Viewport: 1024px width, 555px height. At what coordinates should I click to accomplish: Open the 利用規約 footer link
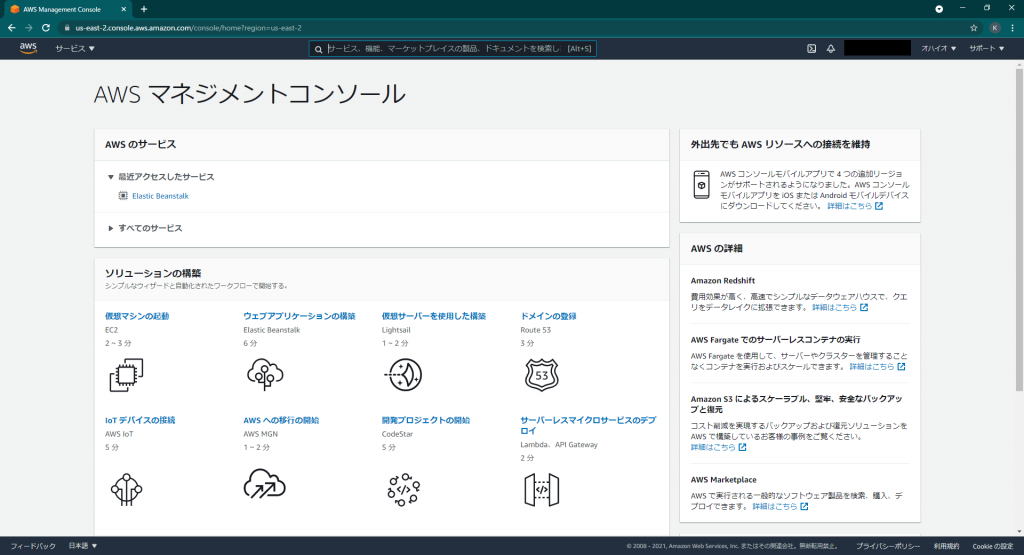pos(946,547)
